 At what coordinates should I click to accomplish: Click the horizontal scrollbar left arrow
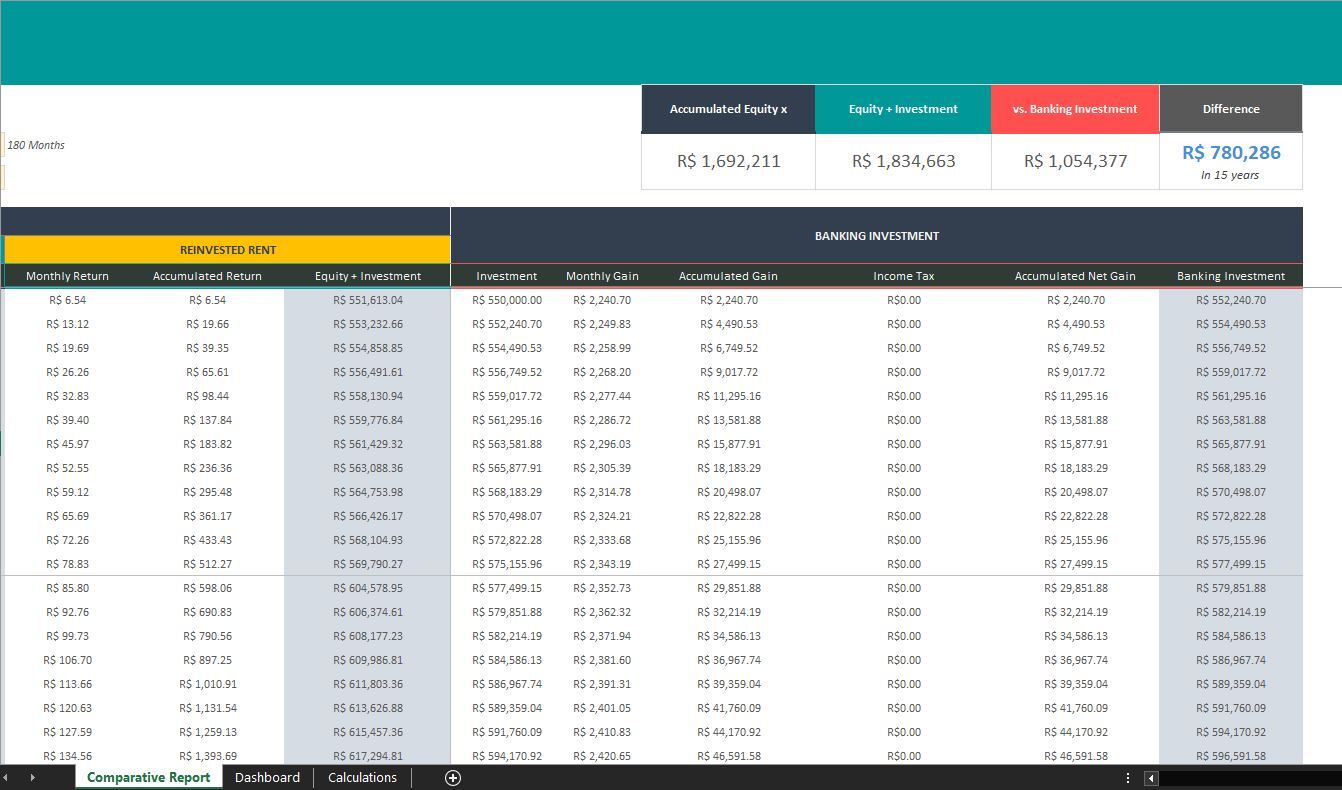coord(1151,778)
